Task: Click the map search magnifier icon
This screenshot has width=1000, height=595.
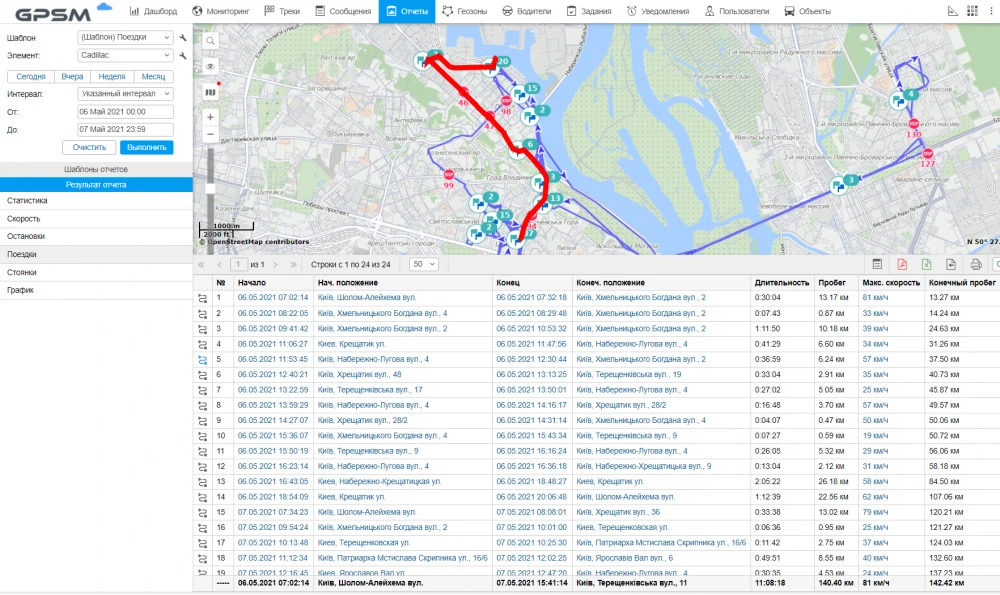Action: coord(210,42)
